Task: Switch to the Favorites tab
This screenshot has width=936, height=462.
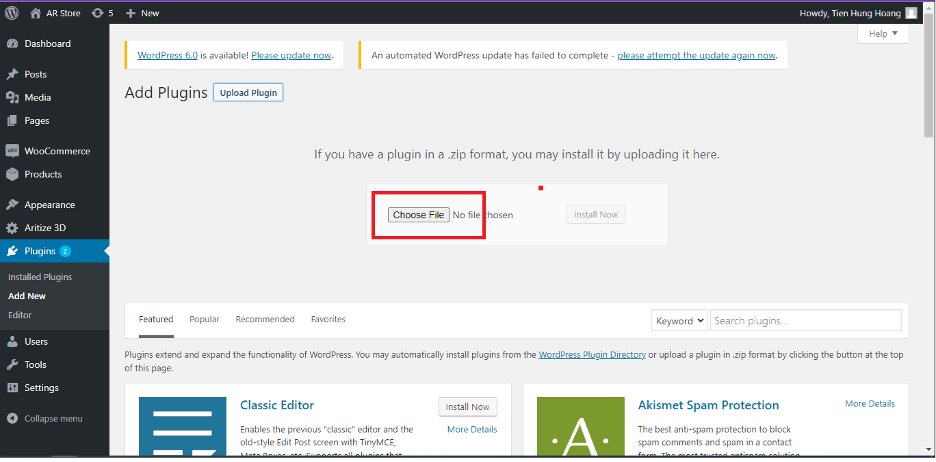Action: click(x=328, y=319)
